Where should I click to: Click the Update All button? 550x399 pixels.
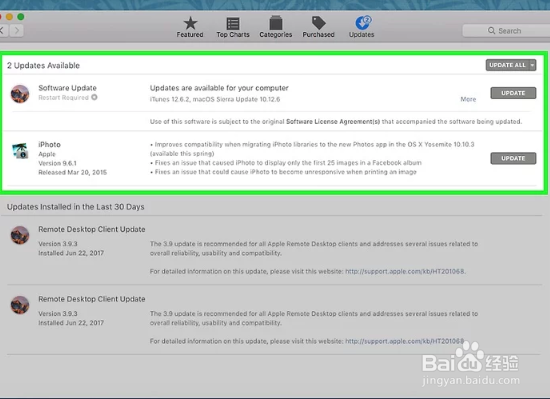(x=508, y=65)
